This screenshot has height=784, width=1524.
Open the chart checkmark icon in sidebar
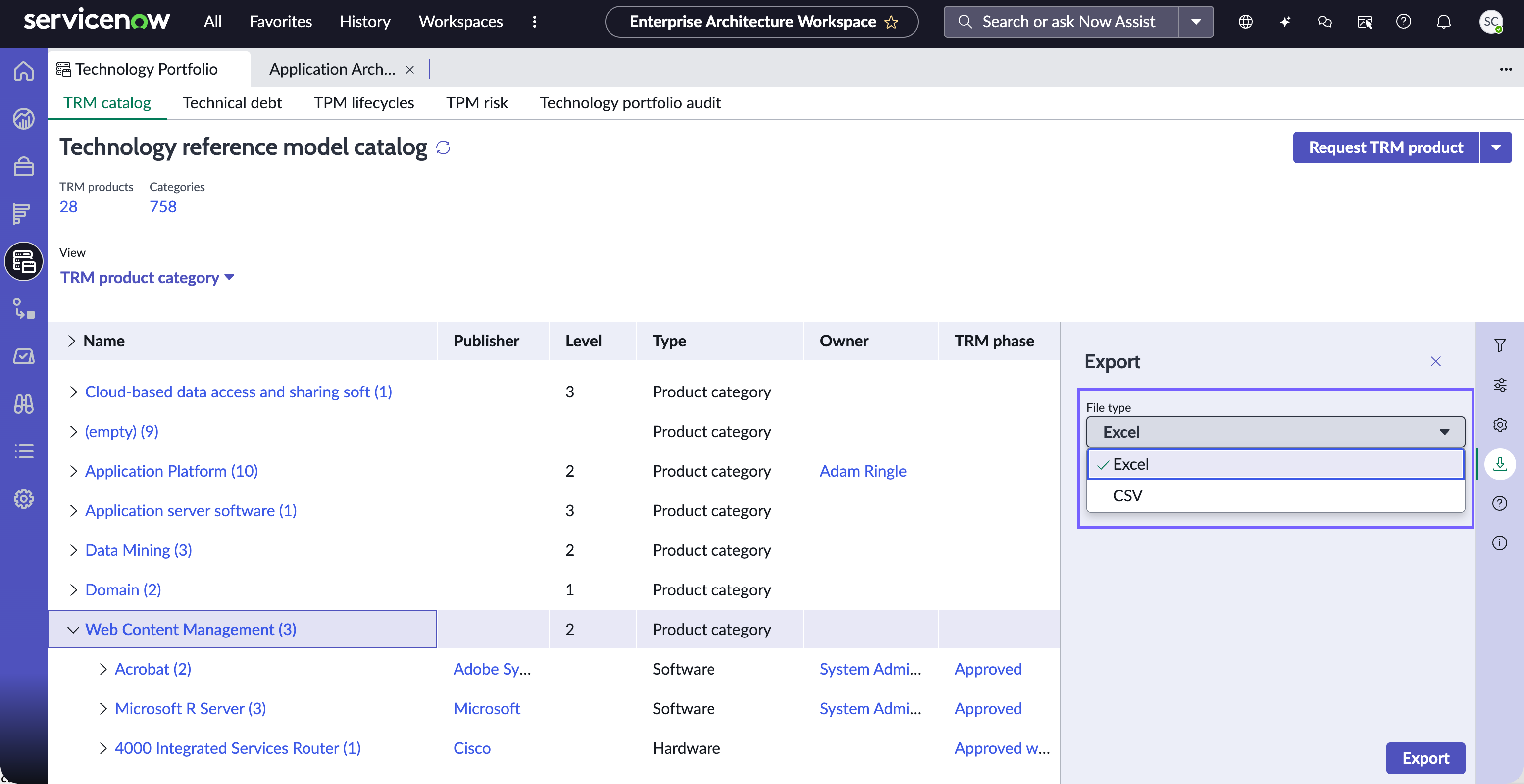coord(24,356)
